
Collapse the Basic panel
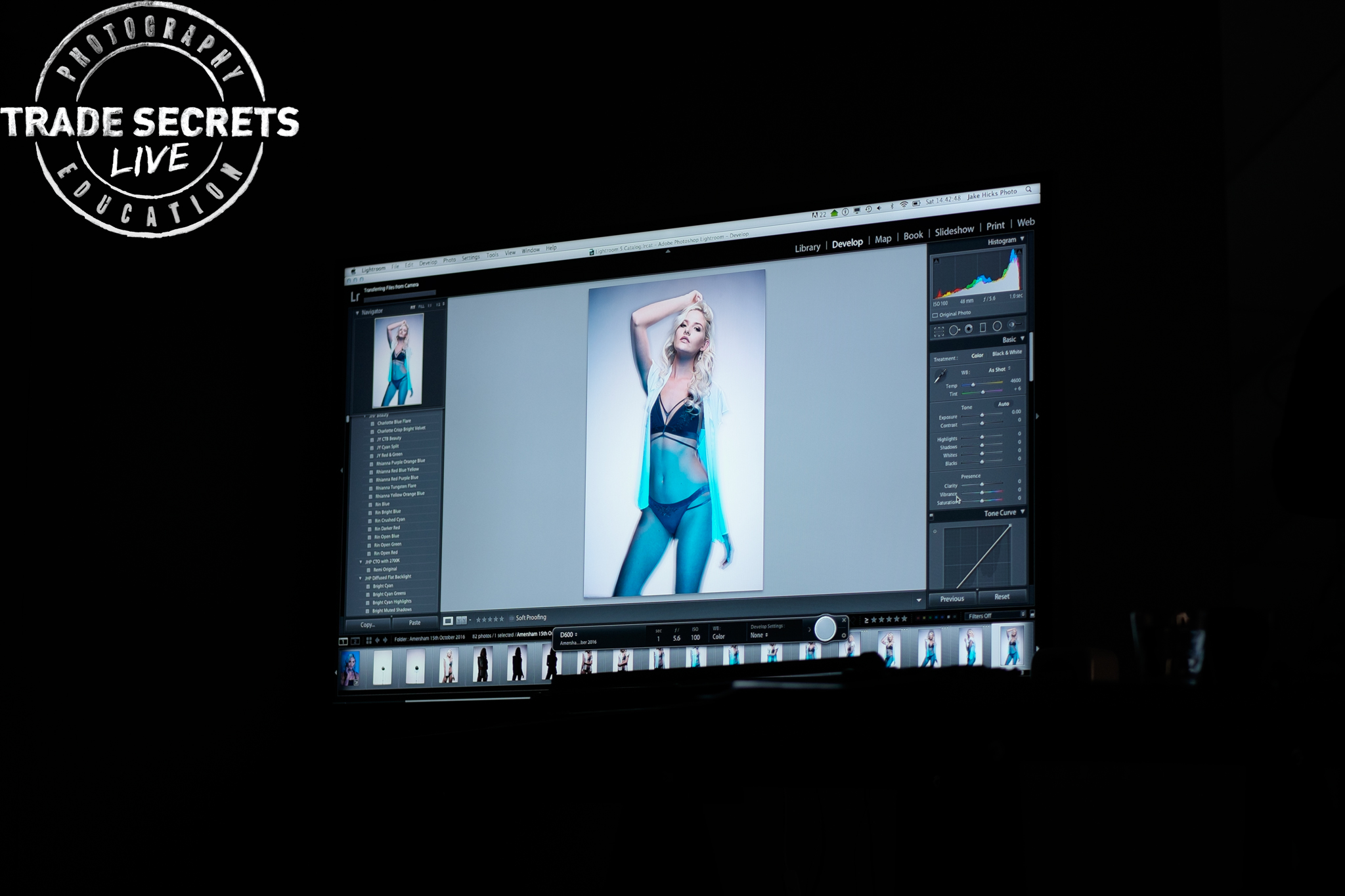tap(1023, 339)
